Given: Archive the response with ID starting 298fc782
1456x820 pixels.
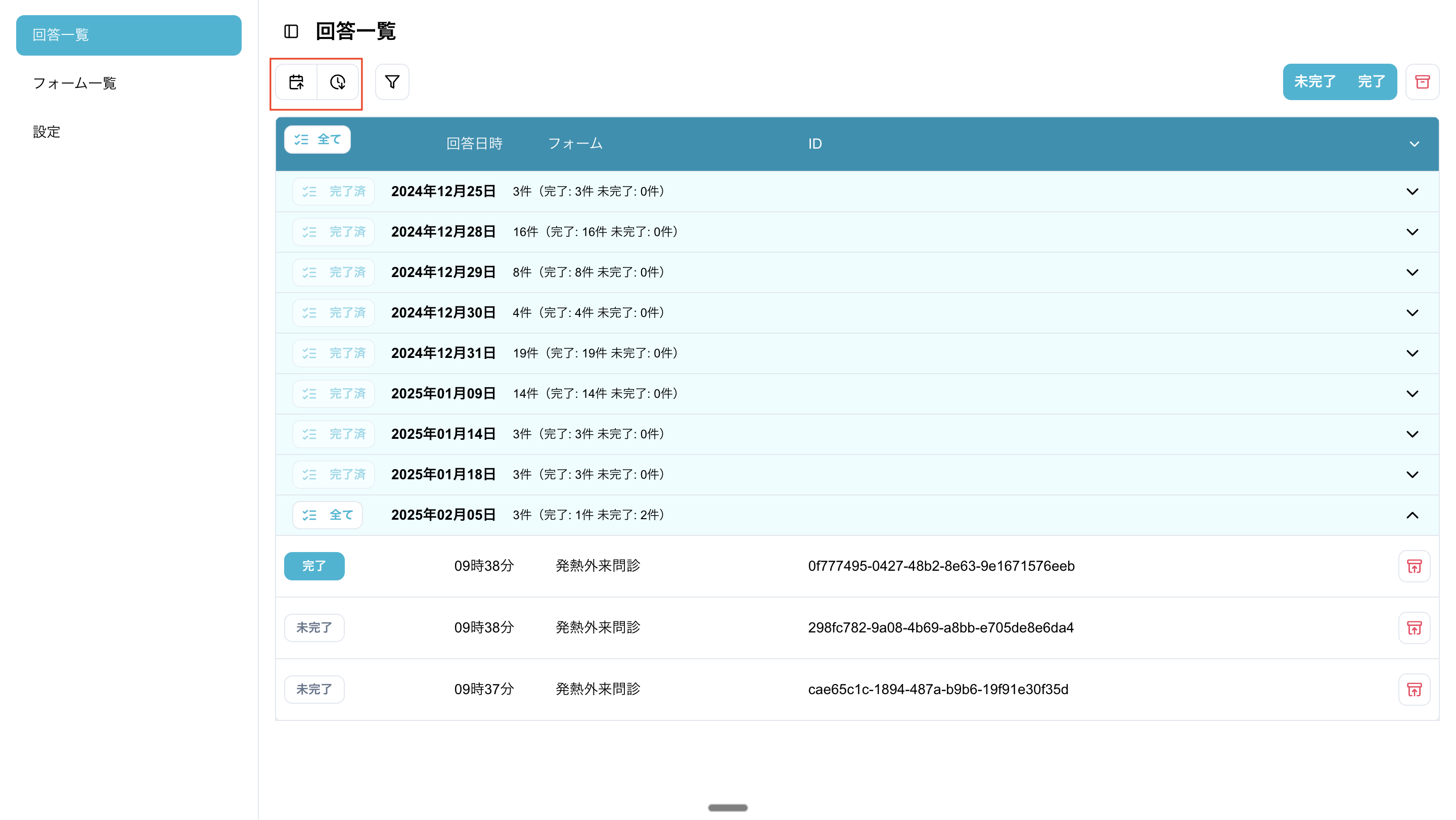Looking at the screenshot, I should tap(1414, 627).
